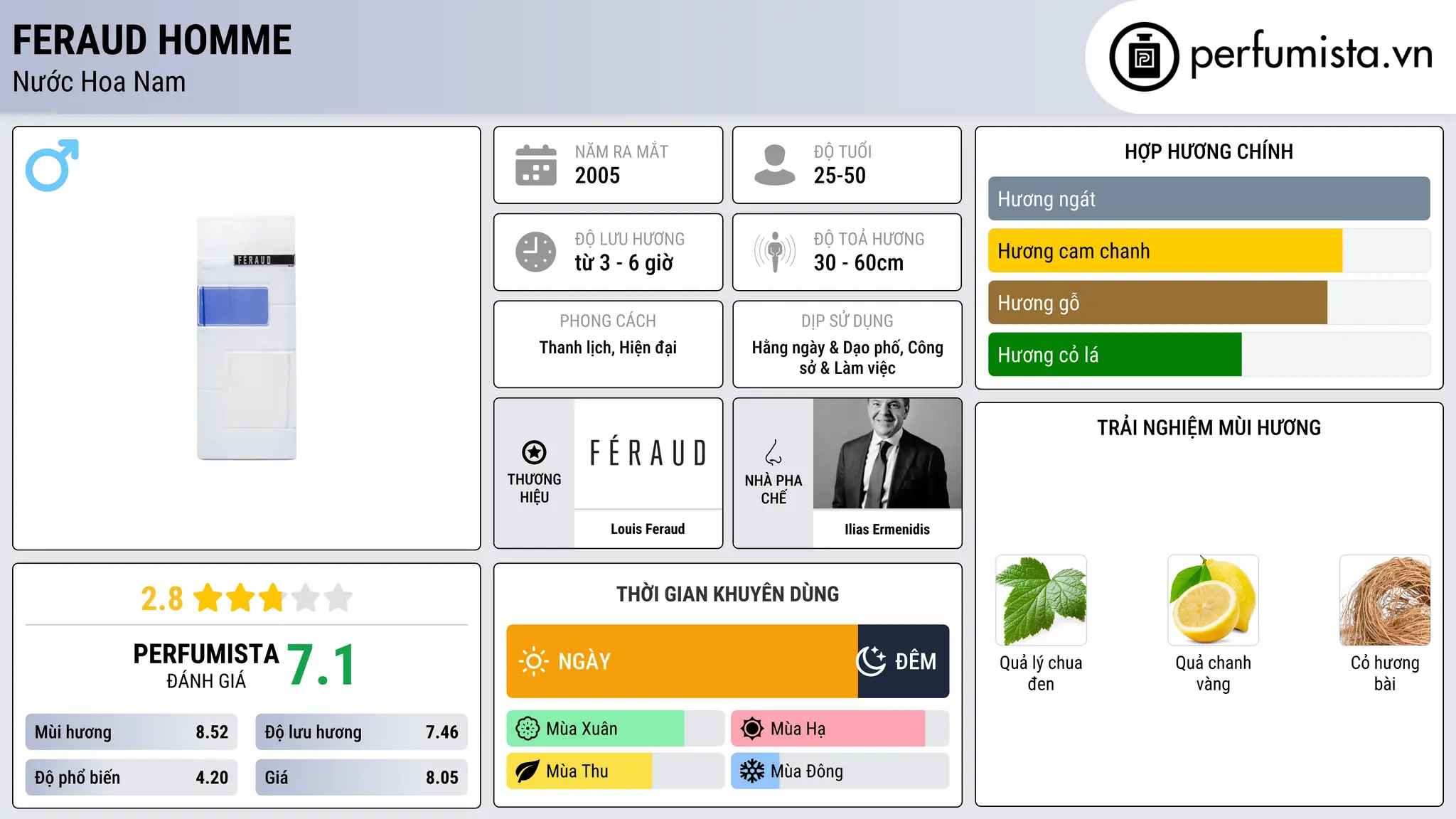Click the Mùa Hạ season label

pyautogui.click(x=798, y=729)
